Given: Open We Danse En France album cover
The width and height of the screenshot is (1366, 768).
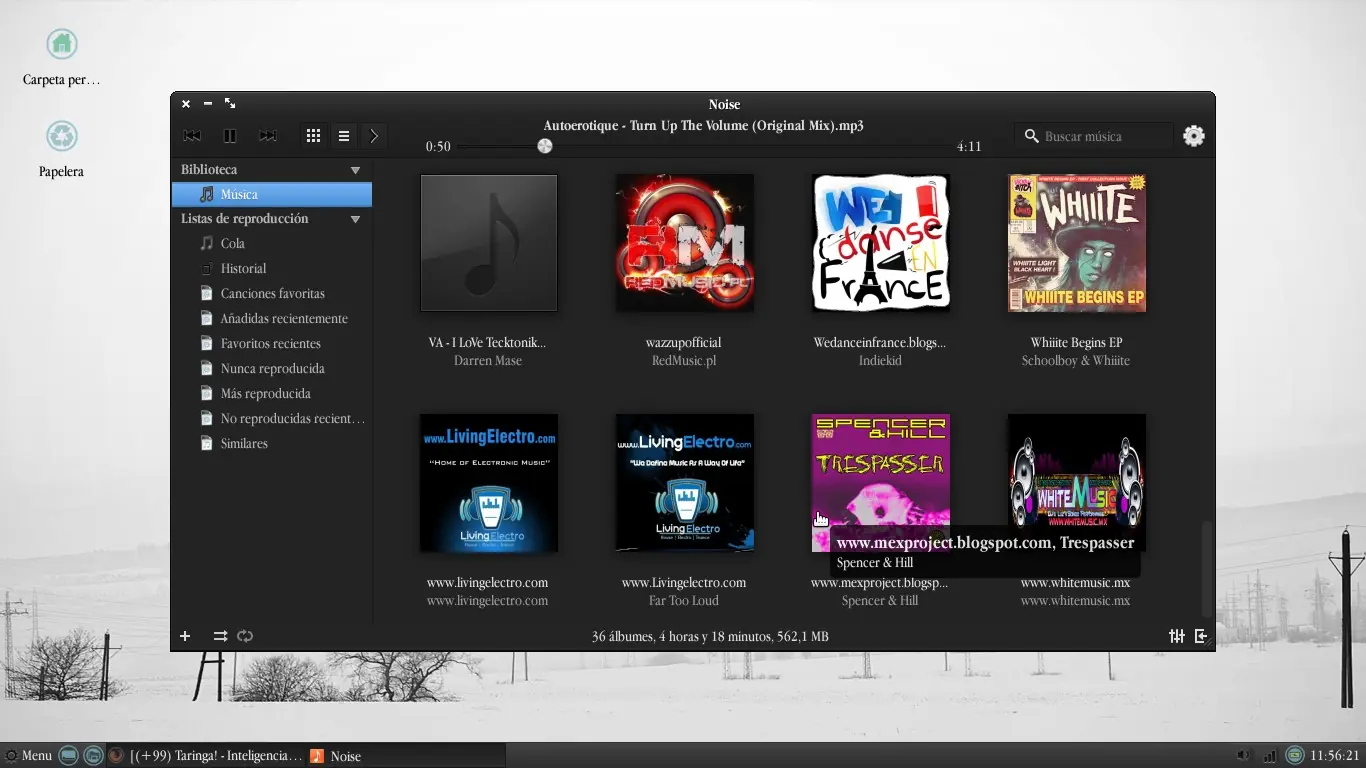Looking at the screenshot, I should point(881,243).
